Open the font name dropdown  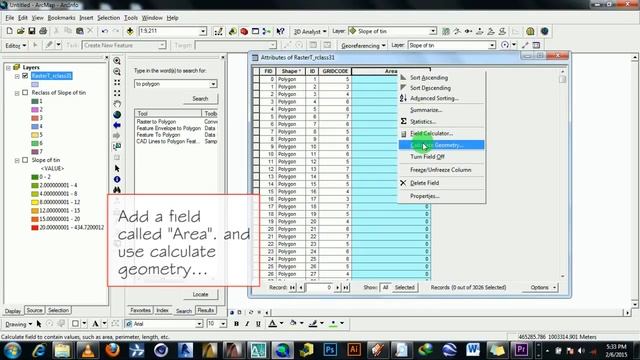pyautogui.click(x=199, y=324)
